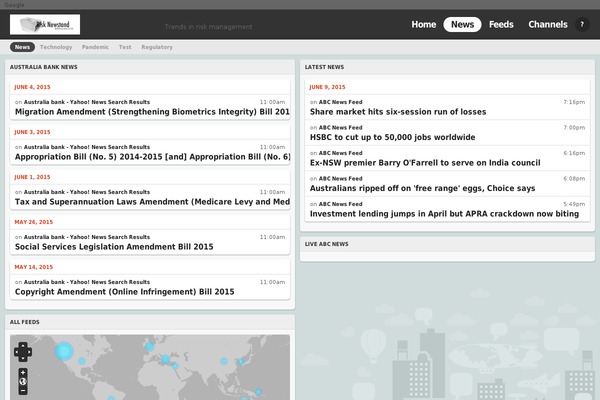Viewport: 600px width, 400px height.
Task: Click the 5:49pm timestamp
Action: (x=574, y=204)
